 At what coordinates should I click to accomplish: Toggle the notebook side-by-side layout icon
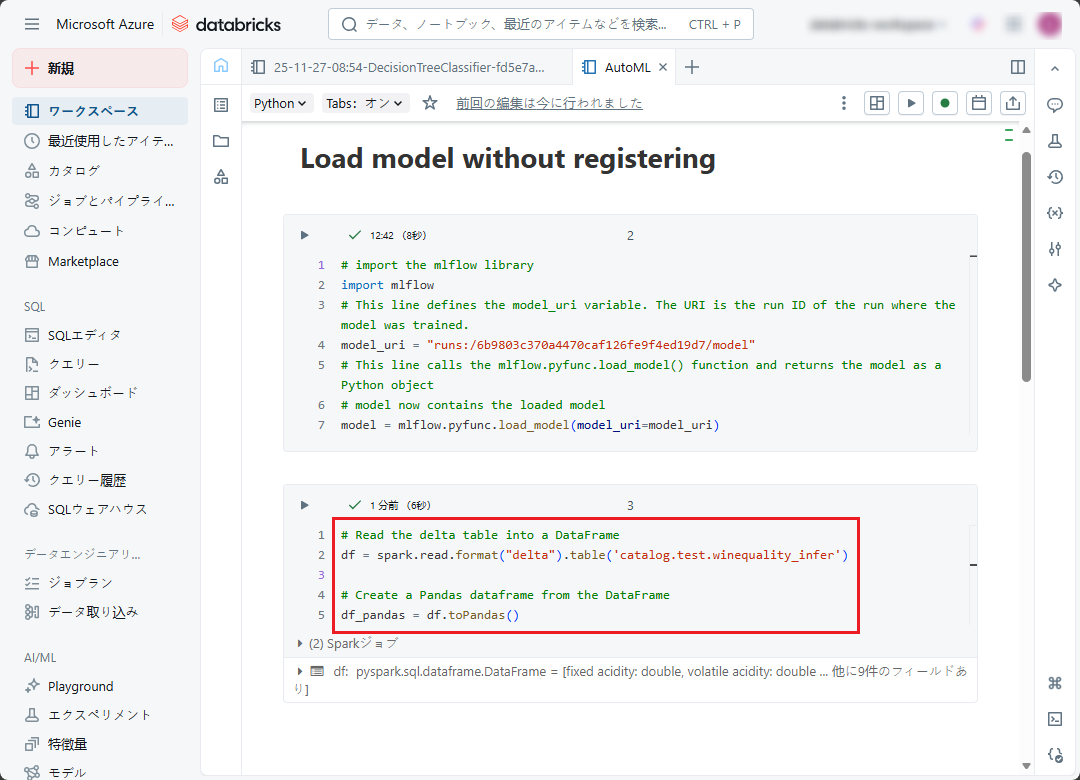tap(1018, 67)
